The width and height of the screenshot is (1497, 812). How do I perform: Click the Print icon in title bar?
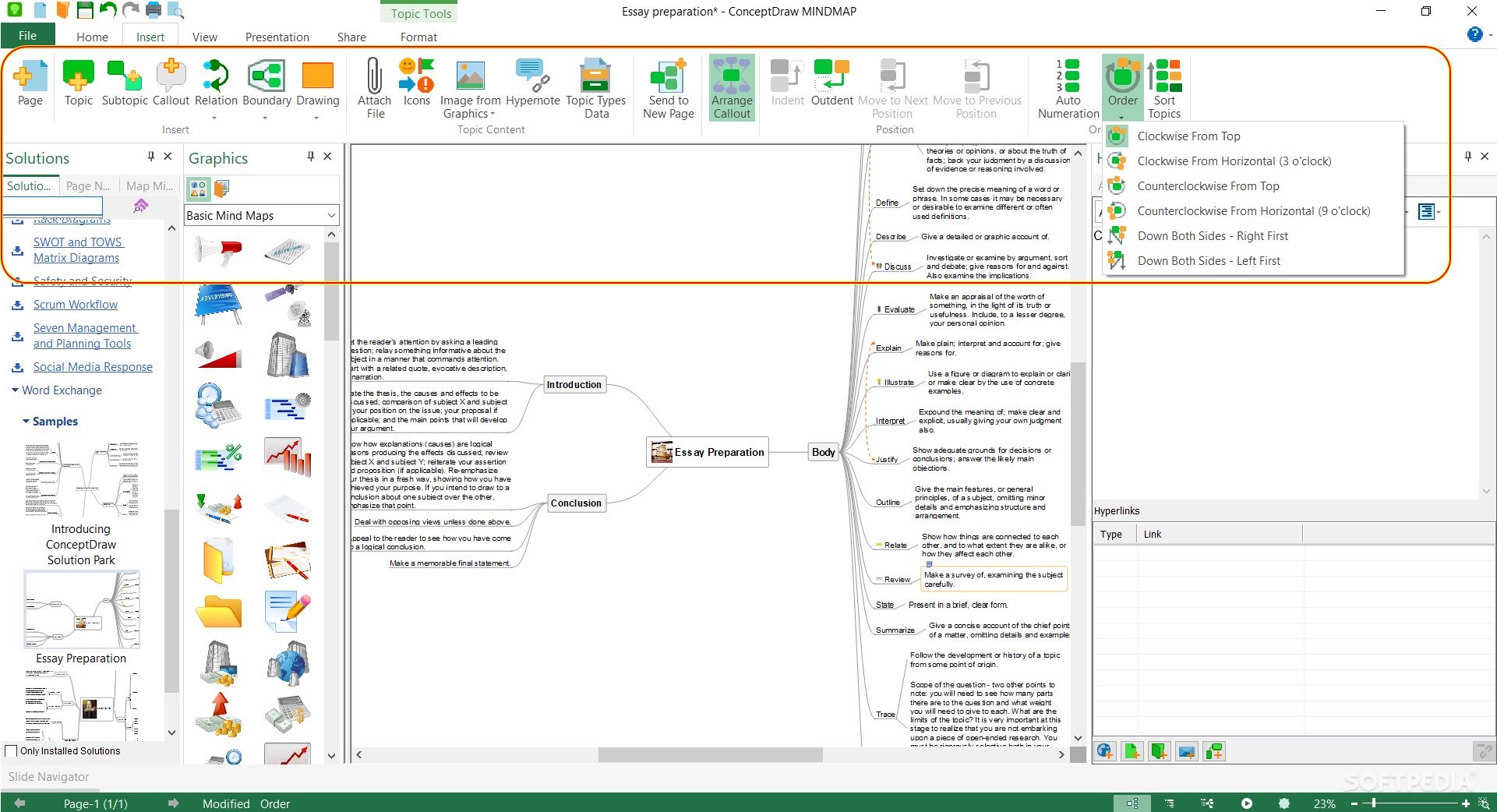coord(154,10)
